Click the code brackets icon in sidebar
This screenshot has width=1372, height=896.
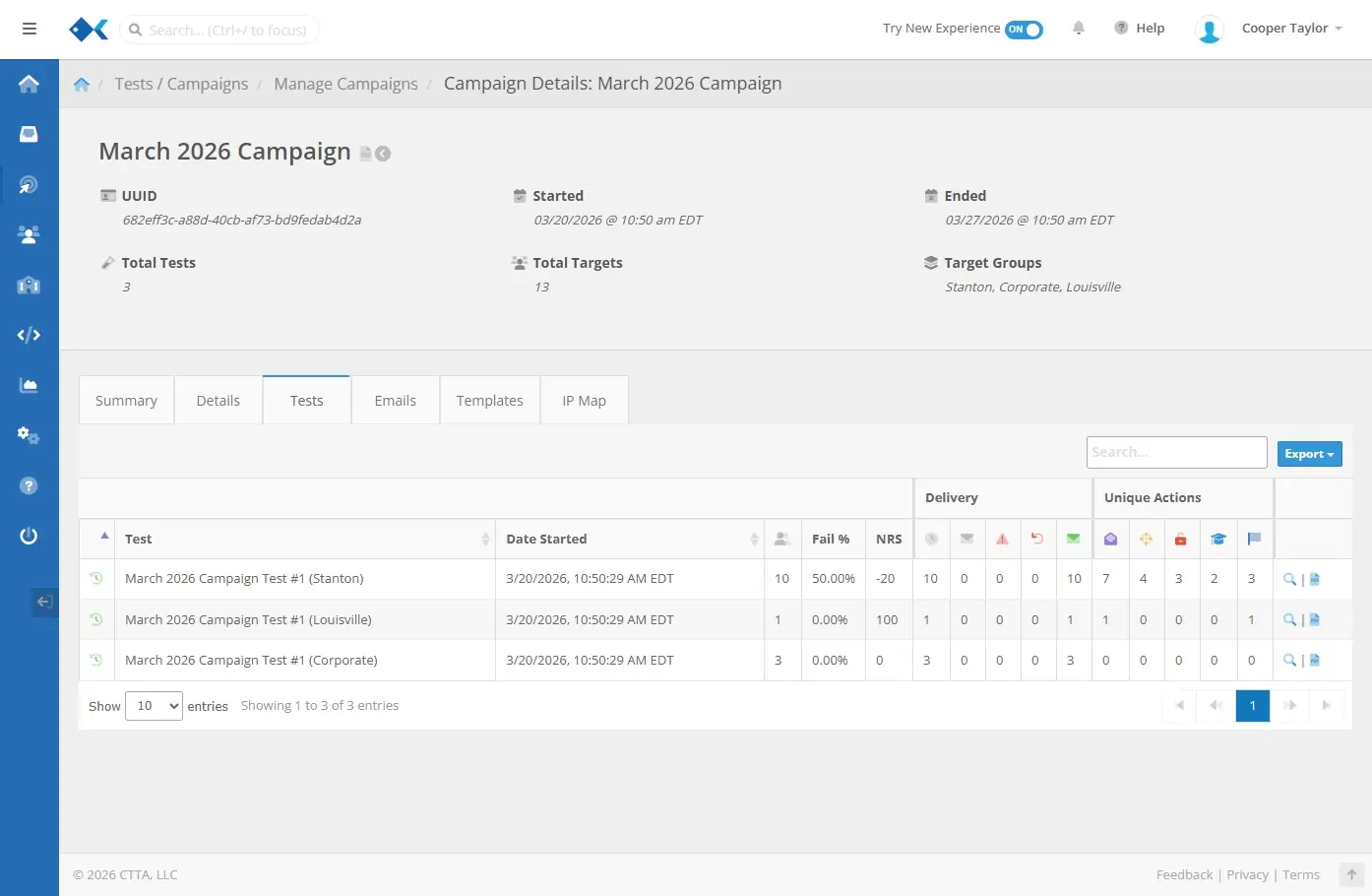click(29, 335)
